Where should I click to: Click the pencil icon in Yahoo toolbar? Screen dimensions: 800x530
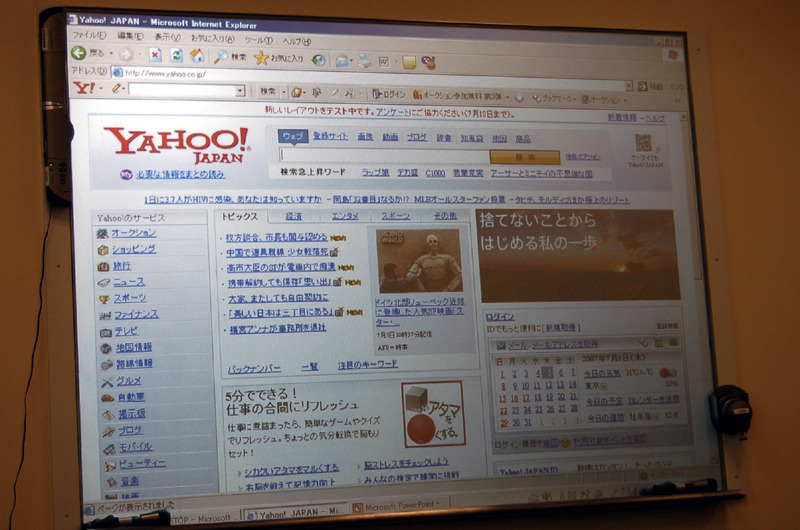[117, 89]
